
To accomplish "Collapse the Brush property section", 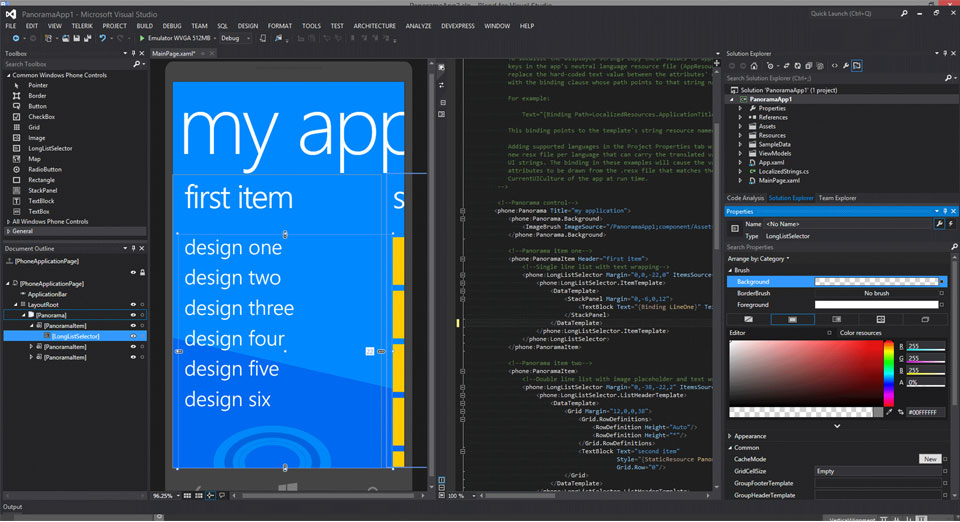I will tap(730, 270).
